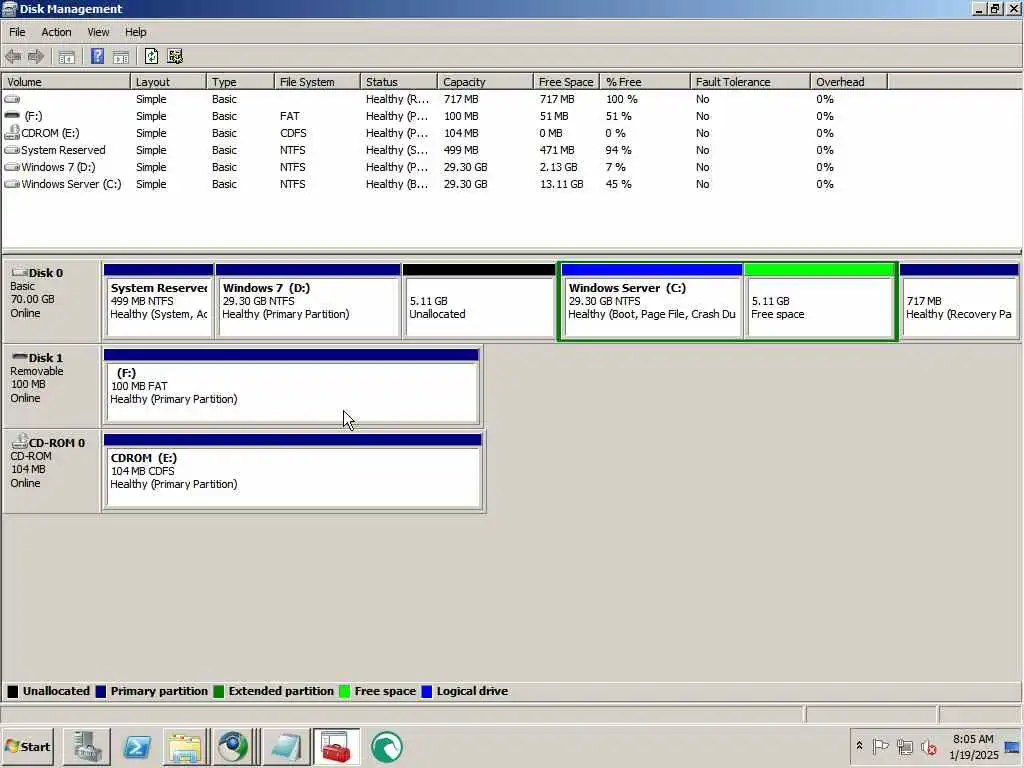The width and height of the screenshot is (1024, 768).
Task: Click the red toolbox icon on the taskbar
Action: [336, 746]
